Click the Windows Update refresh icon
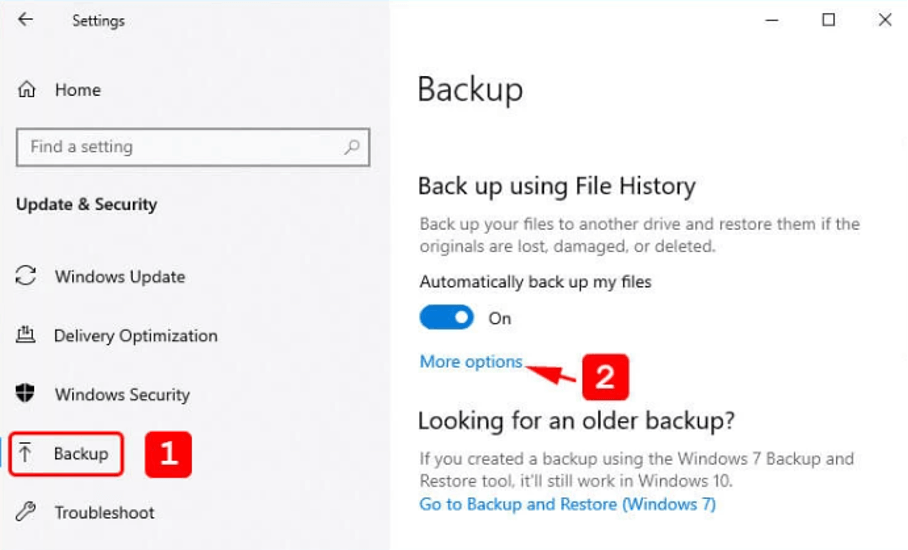 pos(26,276)
